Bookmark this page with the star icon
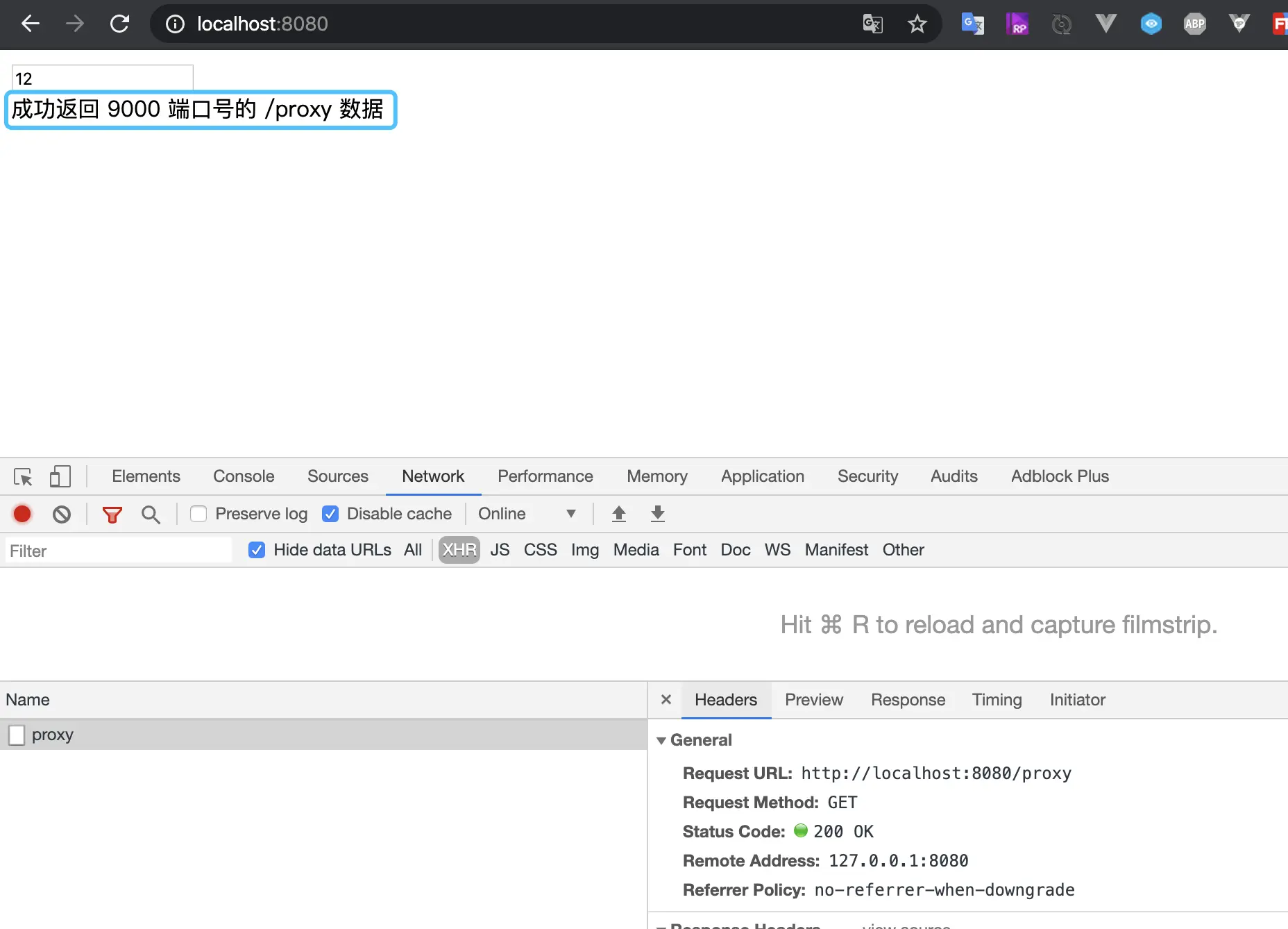Screen dimensions: 1288x929 point(917,24)
